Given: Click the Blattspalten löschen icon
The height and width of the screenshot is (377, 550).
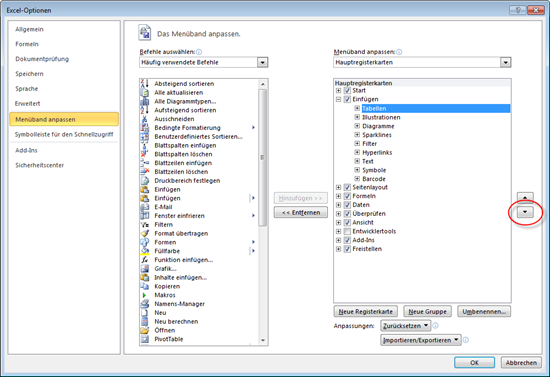Looking at the screenshot, I should (145, 154).
